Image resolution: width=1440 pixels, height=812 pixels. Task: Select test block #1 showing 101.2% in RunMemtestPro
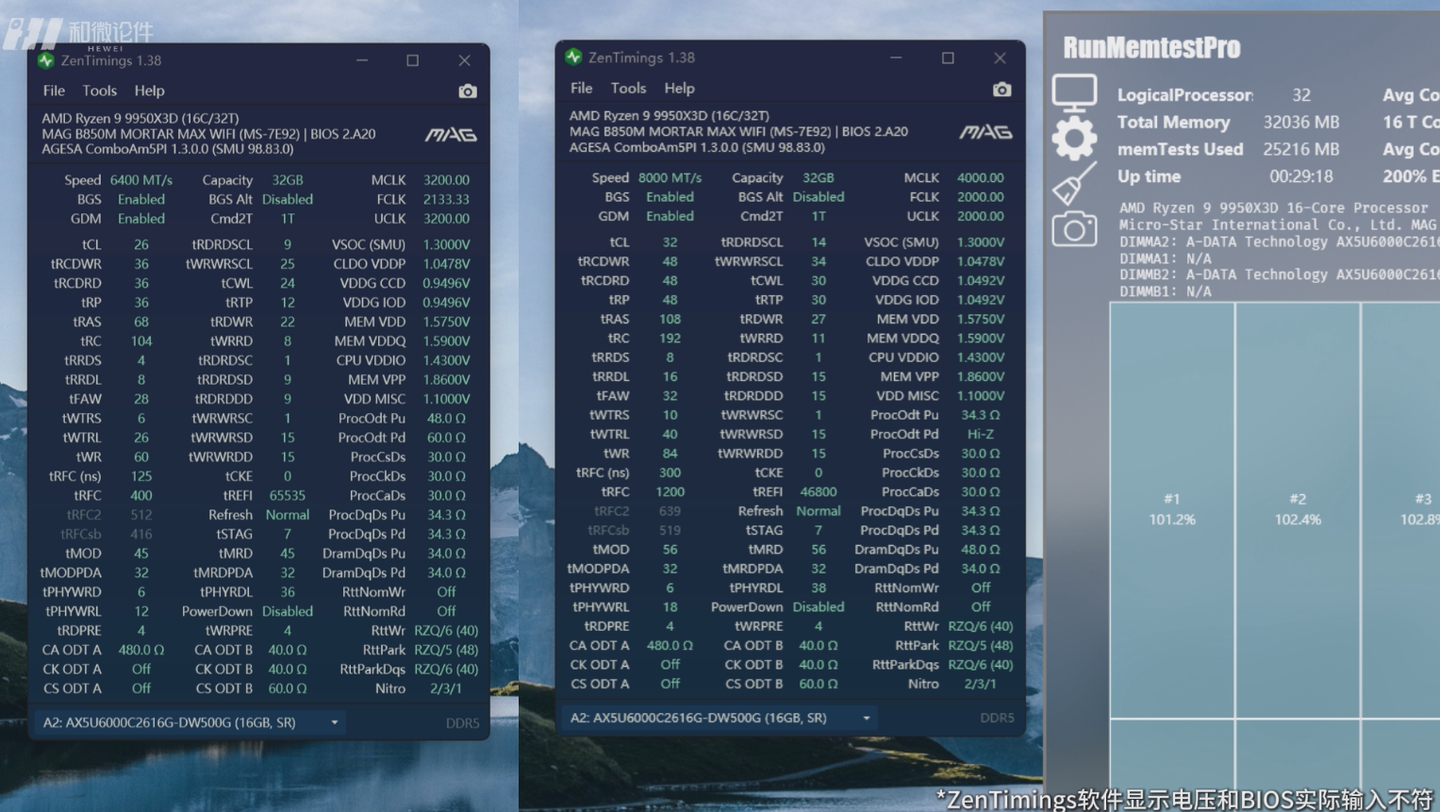pos(1172,510)
